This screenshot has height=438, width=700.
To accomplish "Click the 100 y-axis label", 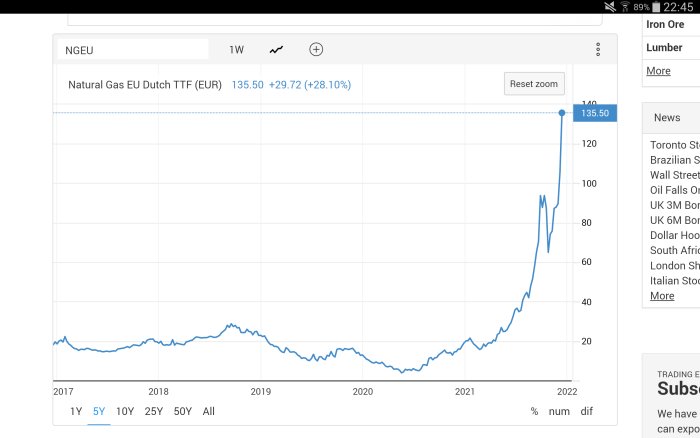I will [x=589, y=184].
